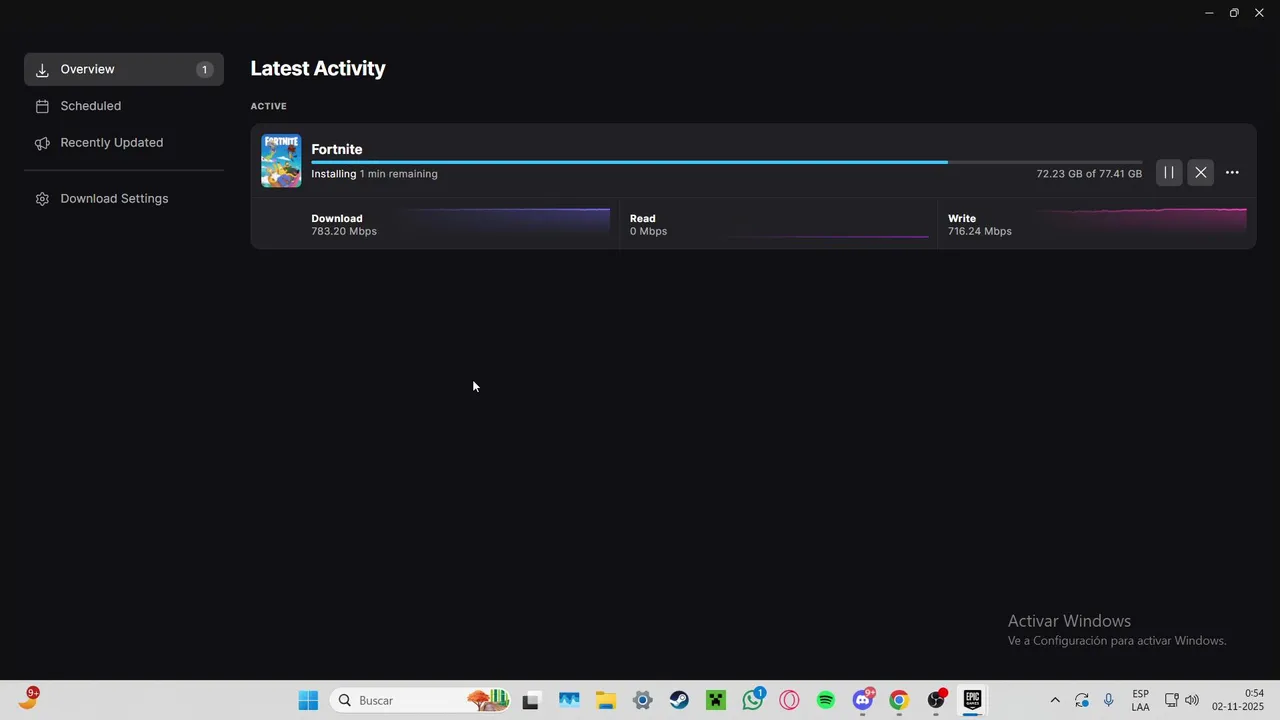Open Minecraft from the taskbar
This screenshot has width=1280, height=720.
[716, 700]
